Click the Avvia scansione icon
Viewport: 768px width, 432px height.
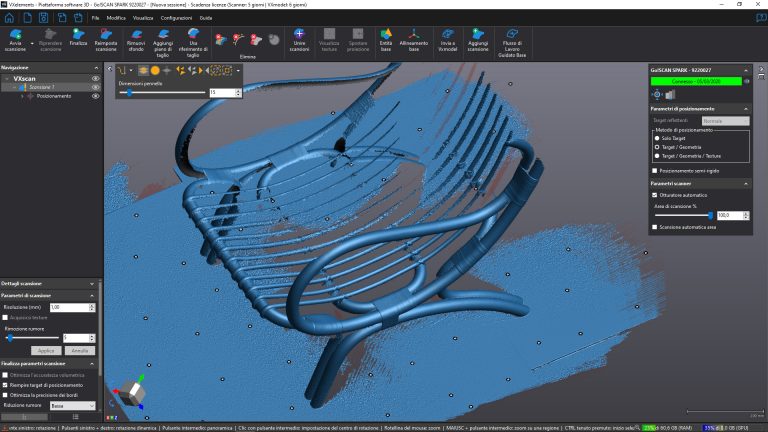point(15,36)
